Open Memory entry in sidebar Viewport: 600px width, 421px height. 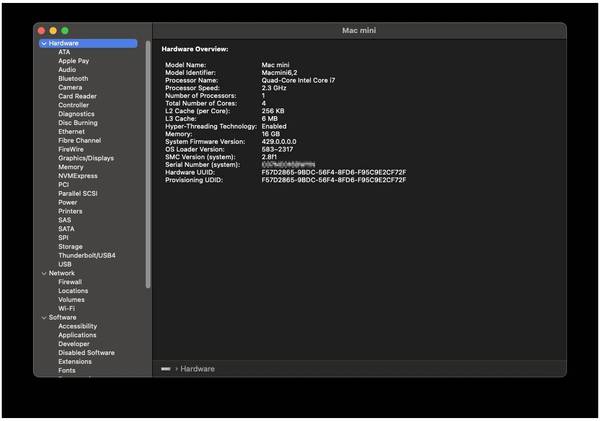click(71, 167)
